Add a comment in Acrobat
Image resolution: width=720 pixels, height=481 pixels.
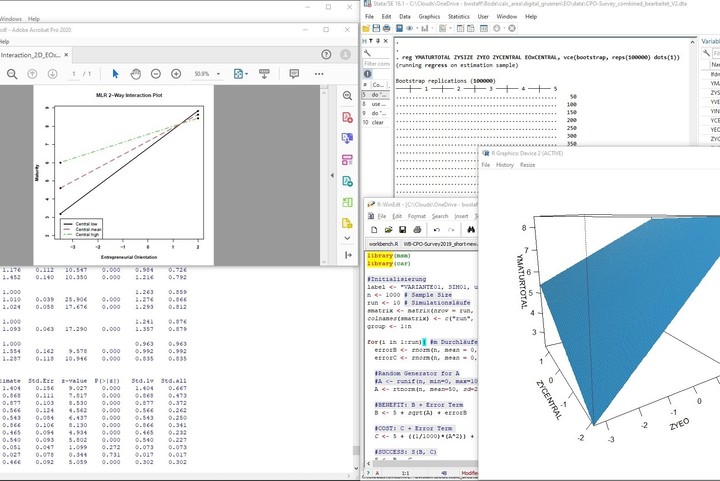click(294, 74)
